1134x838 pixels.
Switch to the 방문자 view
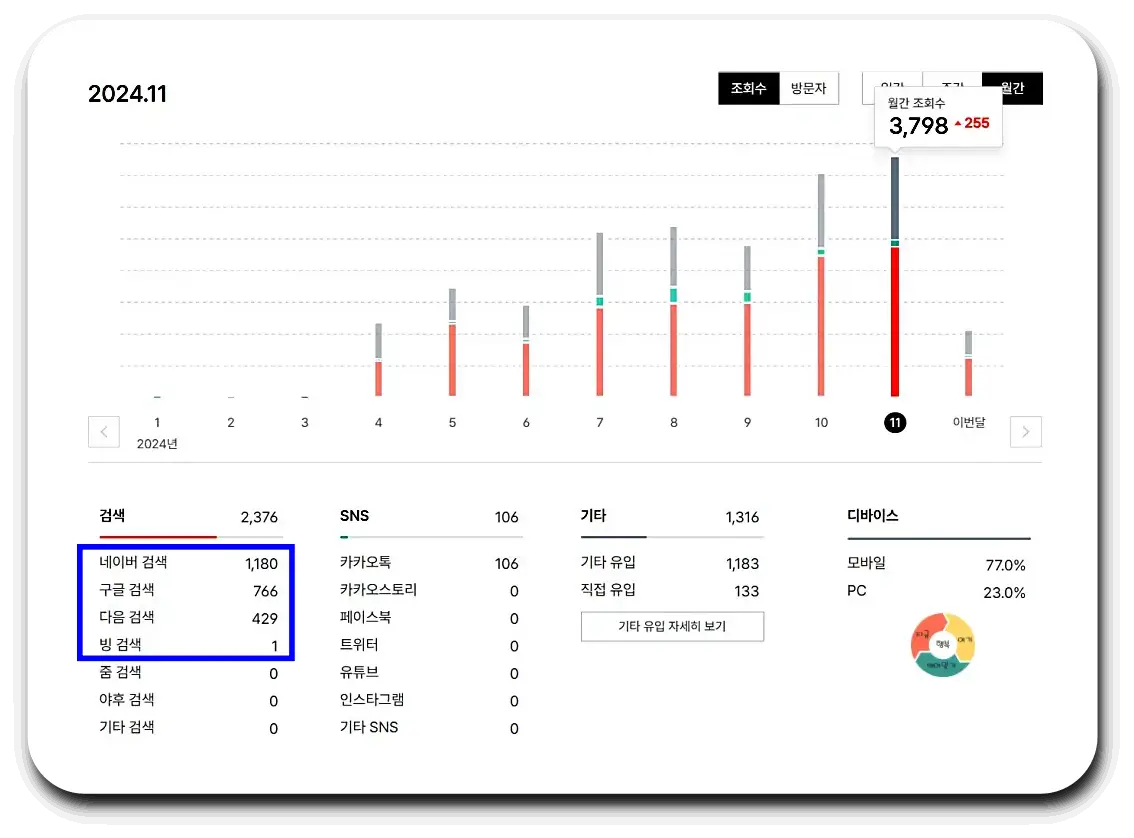pyautogui.click(x=810, y=88)
